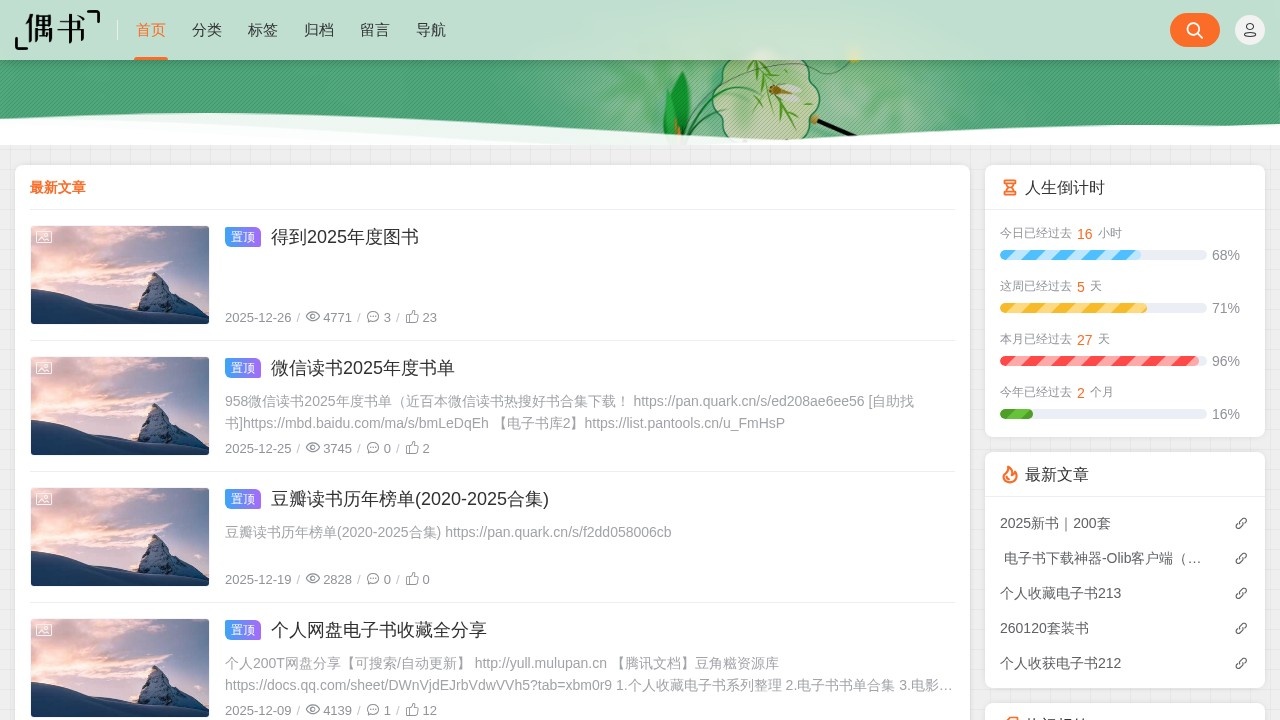Click the flame icon beside 最新文章
This screenshot has width=1280, height=720.
(x=1009, y=474)
